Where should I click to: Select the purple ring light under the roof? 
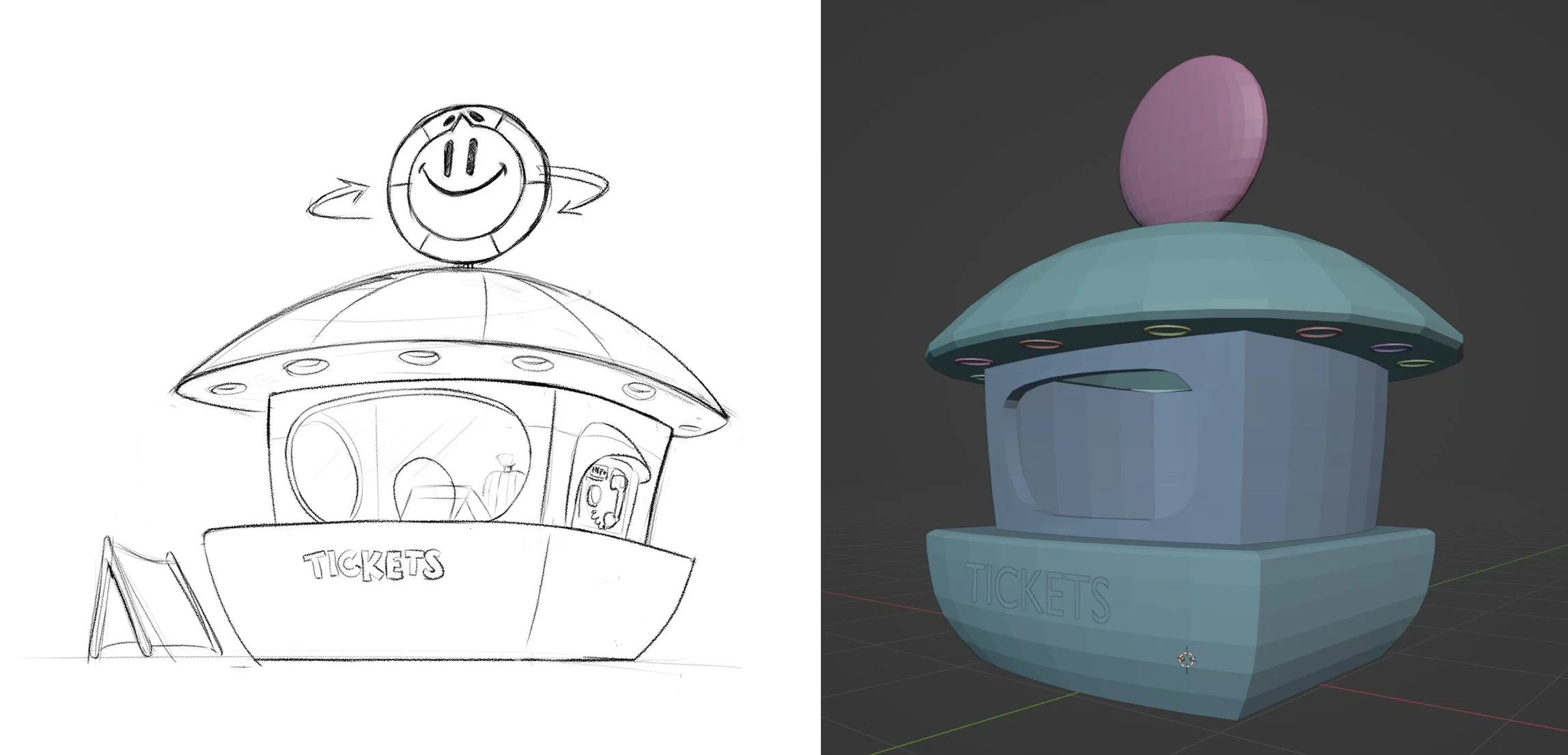1391,348
